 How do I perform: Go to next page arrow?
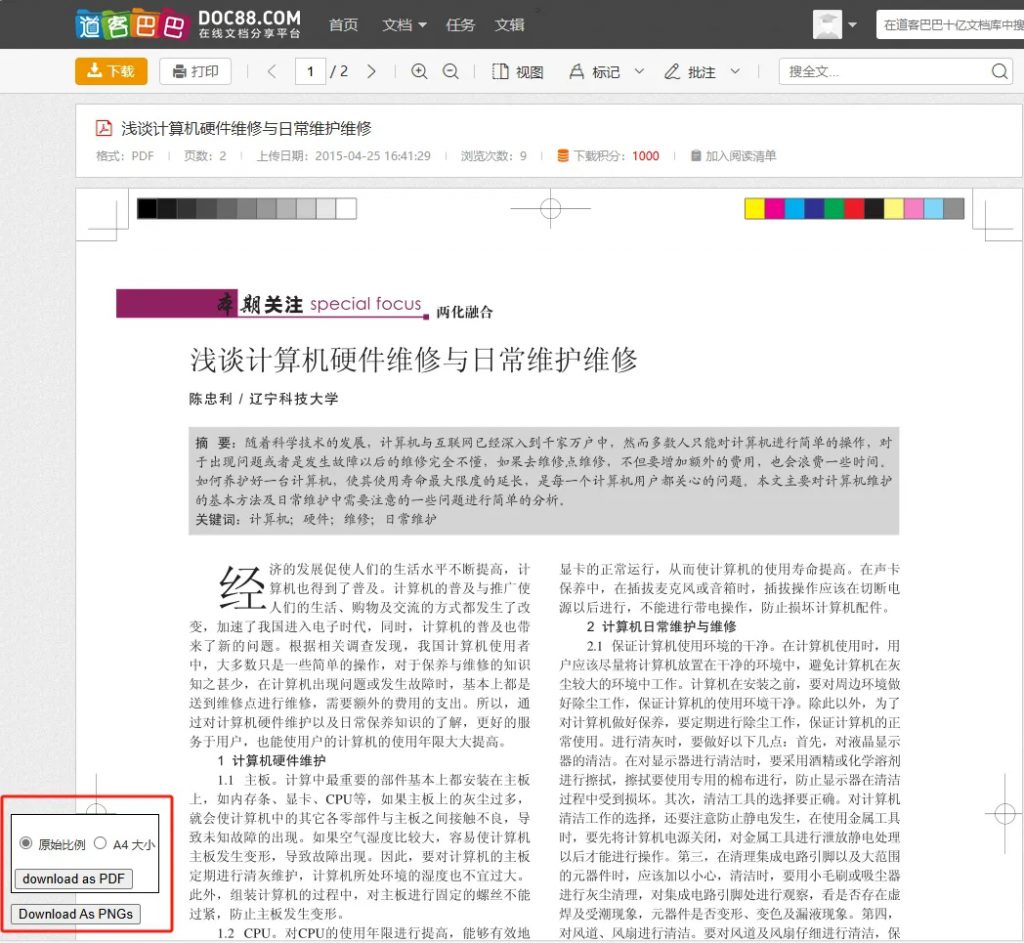click(x=371, y=71)
